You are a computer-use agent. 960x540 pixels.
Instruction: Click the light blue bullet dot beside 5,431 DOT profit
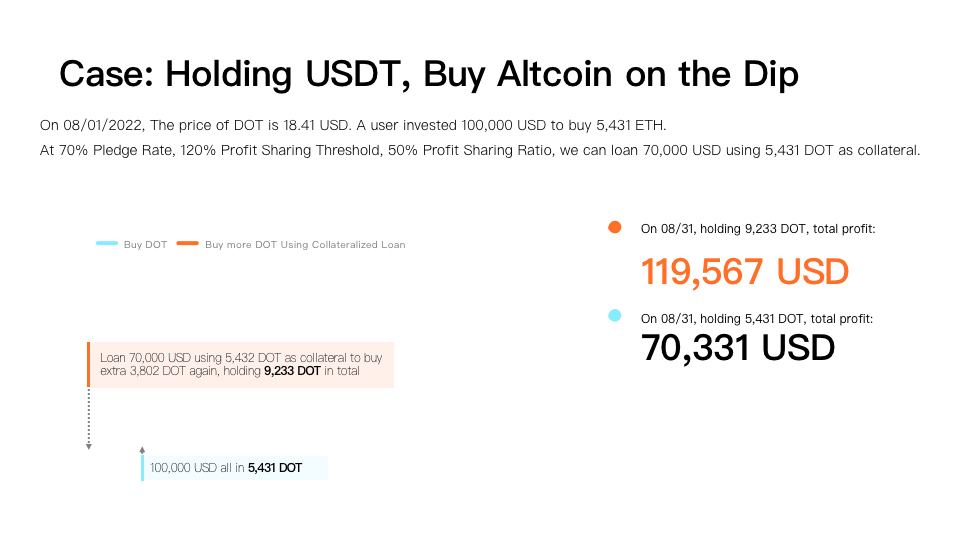615,315
